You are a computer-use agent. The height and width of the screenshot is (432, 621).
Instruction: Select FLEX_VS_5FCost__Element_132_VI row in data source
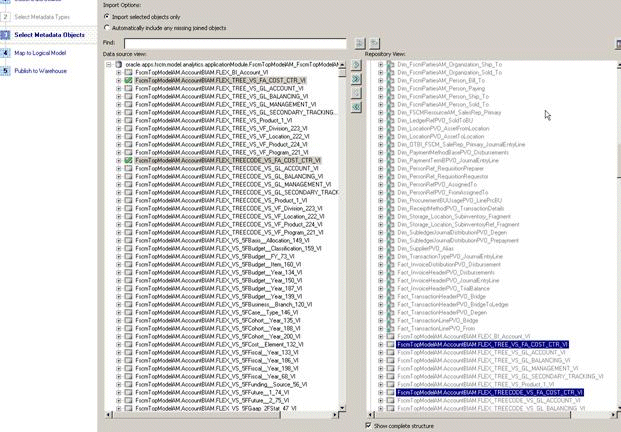pos(219,344)
